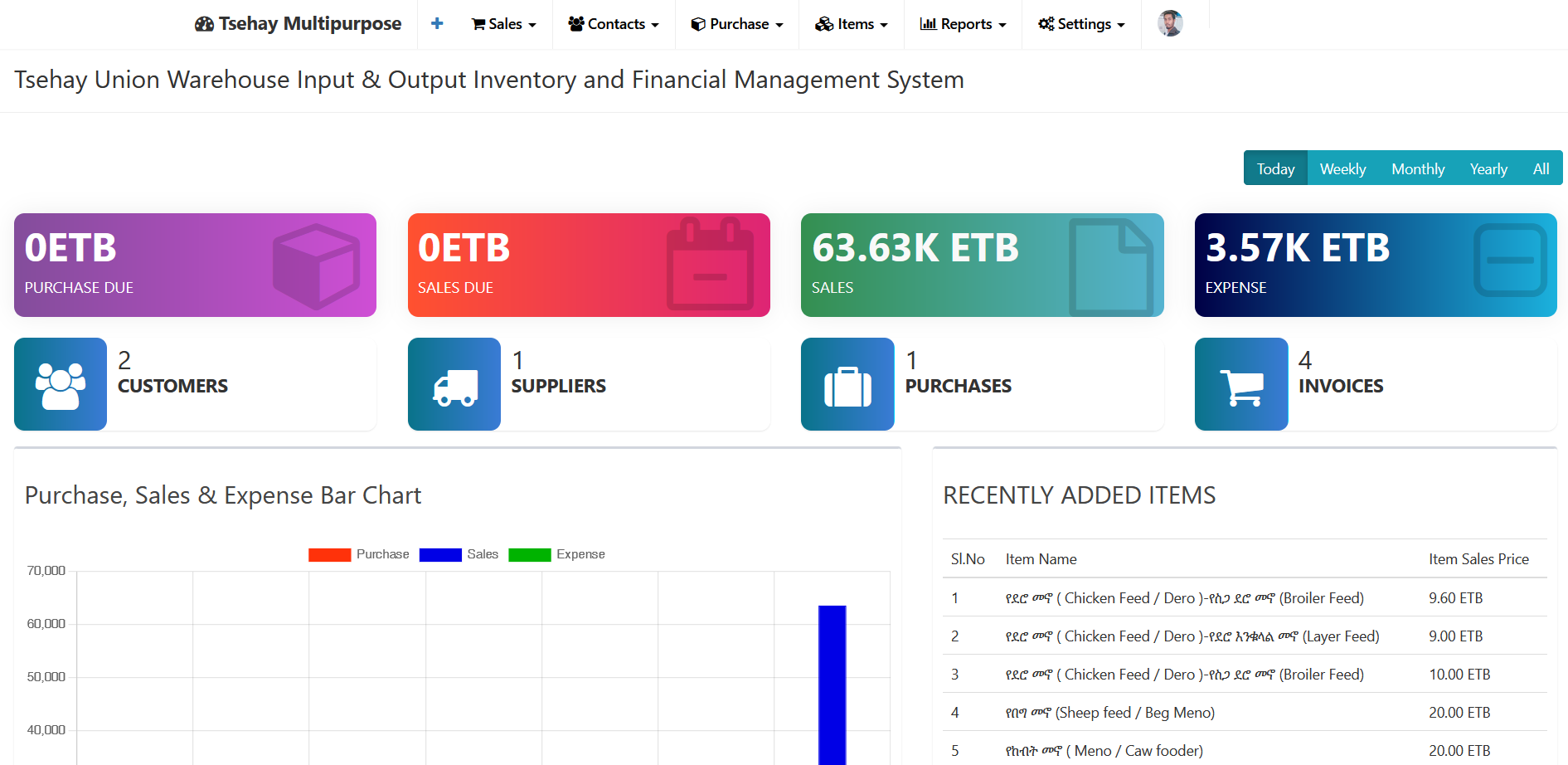Select the Monthly period tab
The width and height of the screenshot is (1568, 765).
pyautogui.click(x=1417, y=168)
